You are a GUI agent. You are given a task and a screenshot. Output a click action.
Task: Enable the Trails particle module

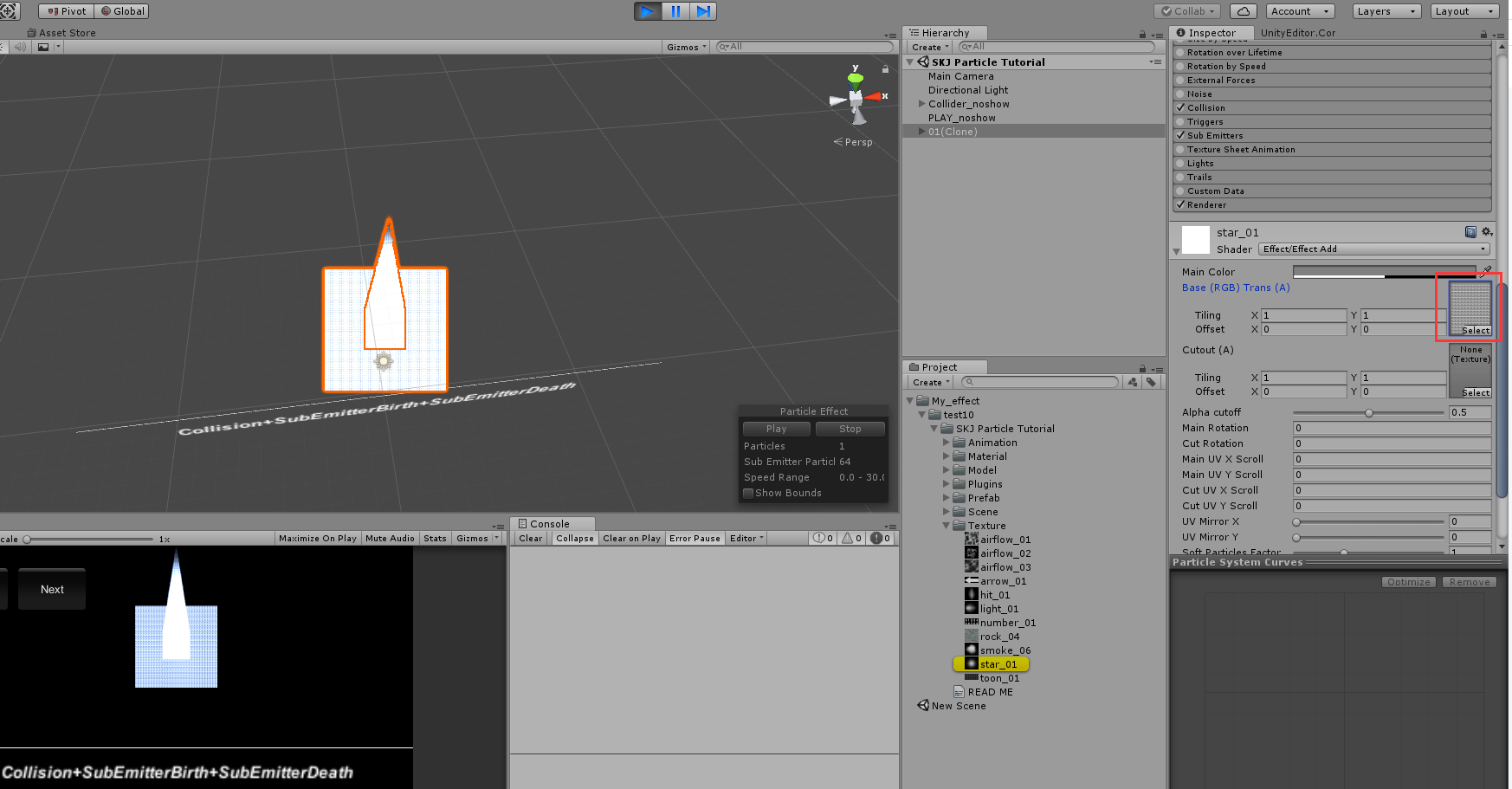click(x=1179, y=177)
